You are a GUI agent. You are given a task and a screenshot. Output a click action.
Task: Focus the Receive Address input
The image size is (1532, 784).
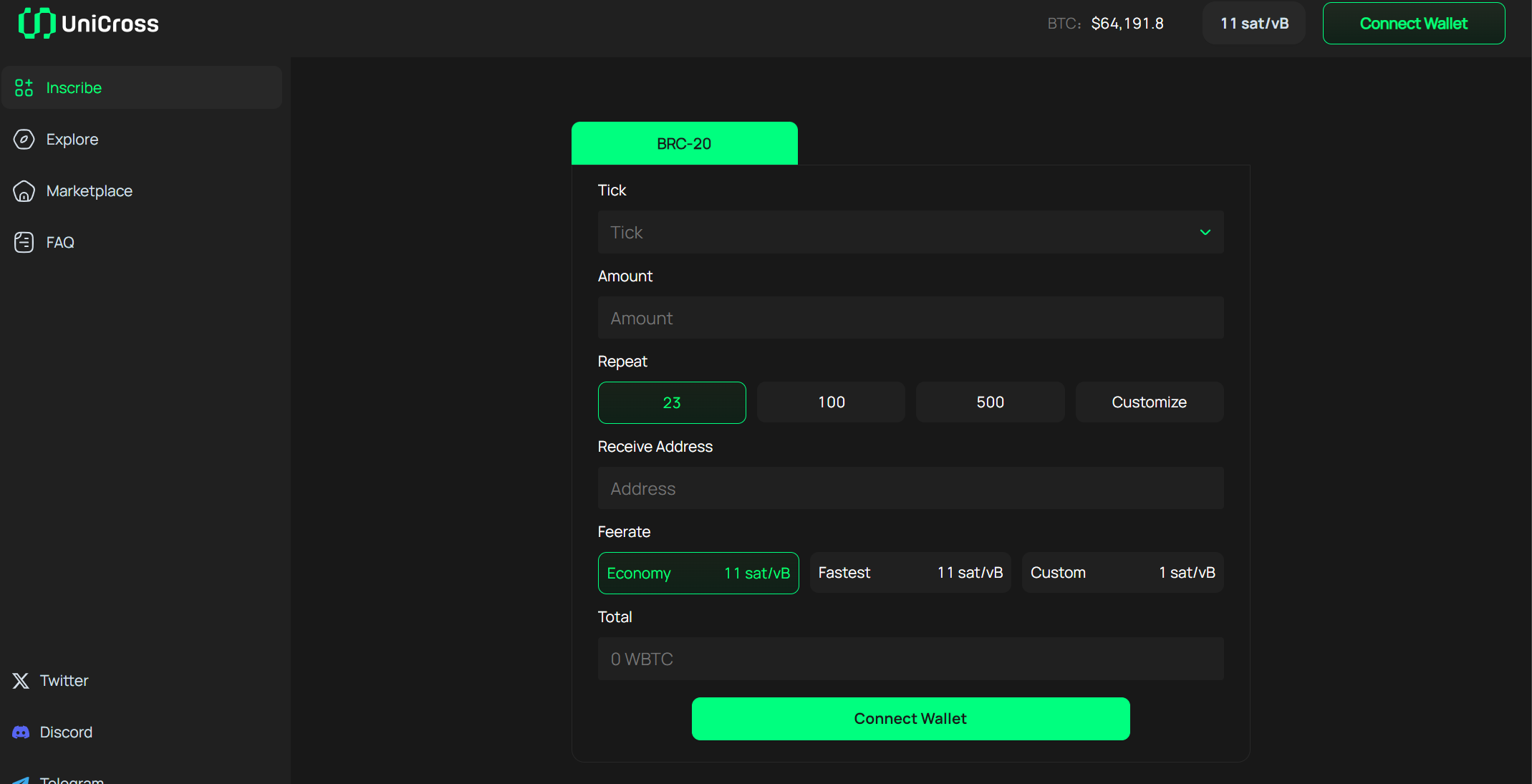910,488
